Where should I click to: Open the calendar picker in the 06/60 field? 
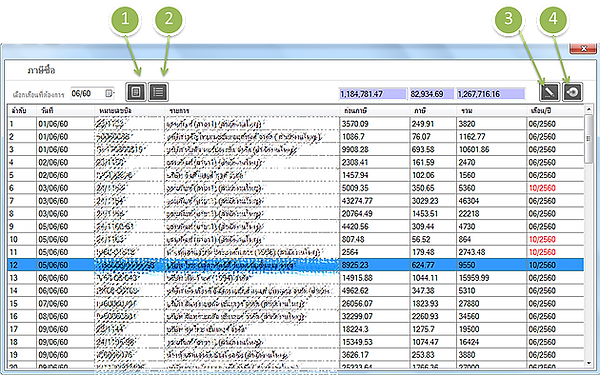pyautogui.click(x=109, y=93)
